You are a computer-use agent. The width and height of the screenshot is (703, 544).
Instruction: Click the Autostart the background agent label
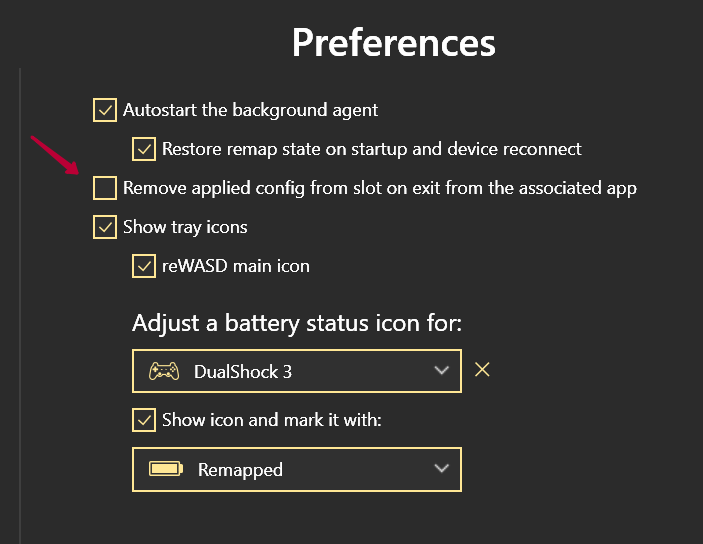[251, 110]
